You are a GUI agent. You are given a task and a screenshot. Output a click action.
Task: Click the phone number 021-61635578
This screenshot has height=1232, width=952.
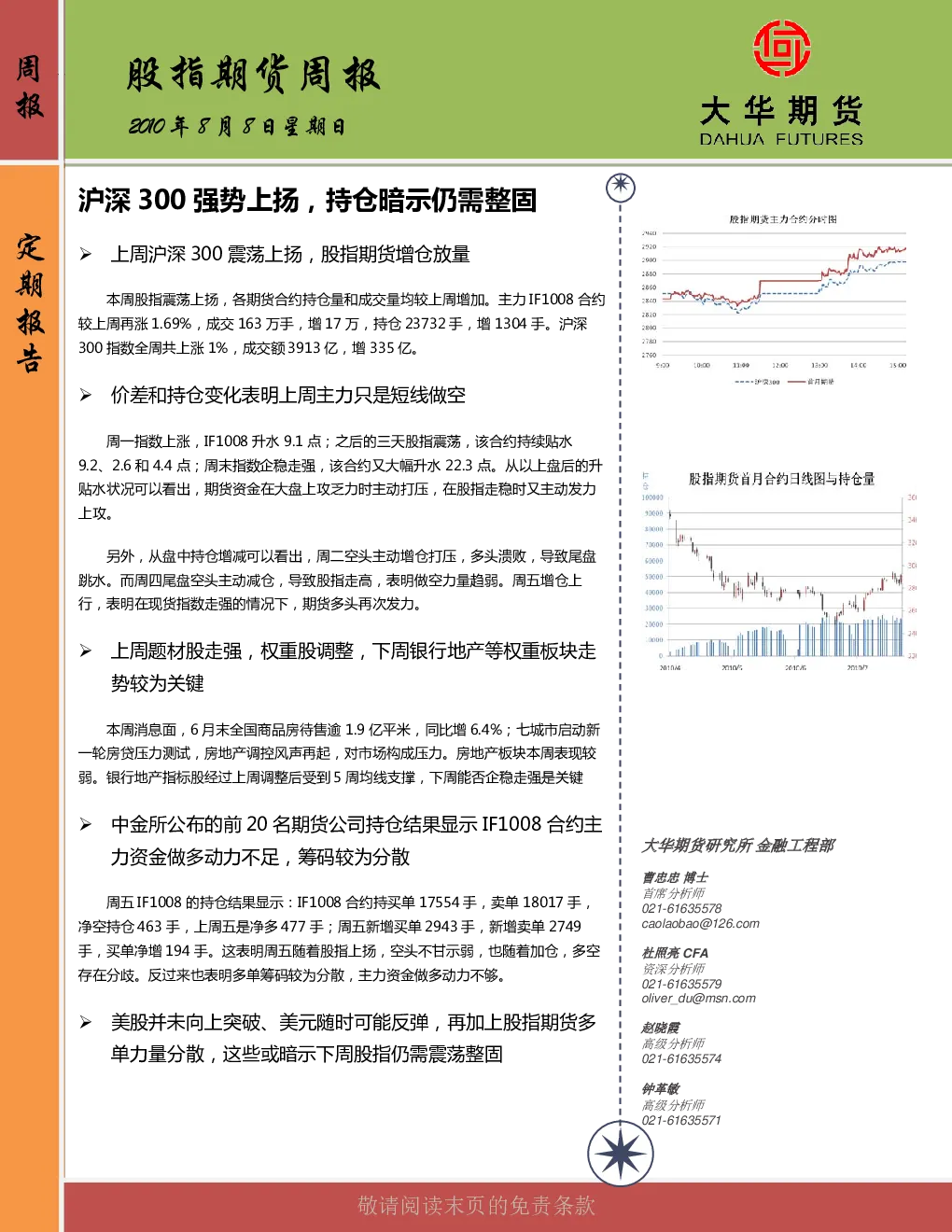pyautogui.click(x=681, y=909)
